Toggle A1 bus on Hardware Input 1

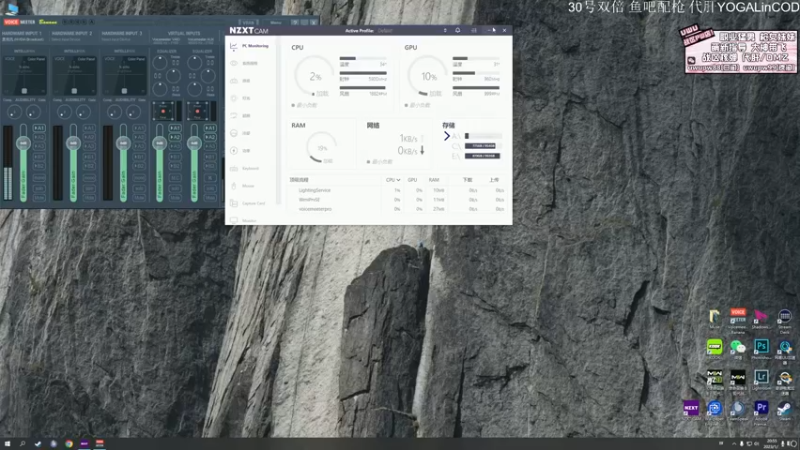coord(39,128)
